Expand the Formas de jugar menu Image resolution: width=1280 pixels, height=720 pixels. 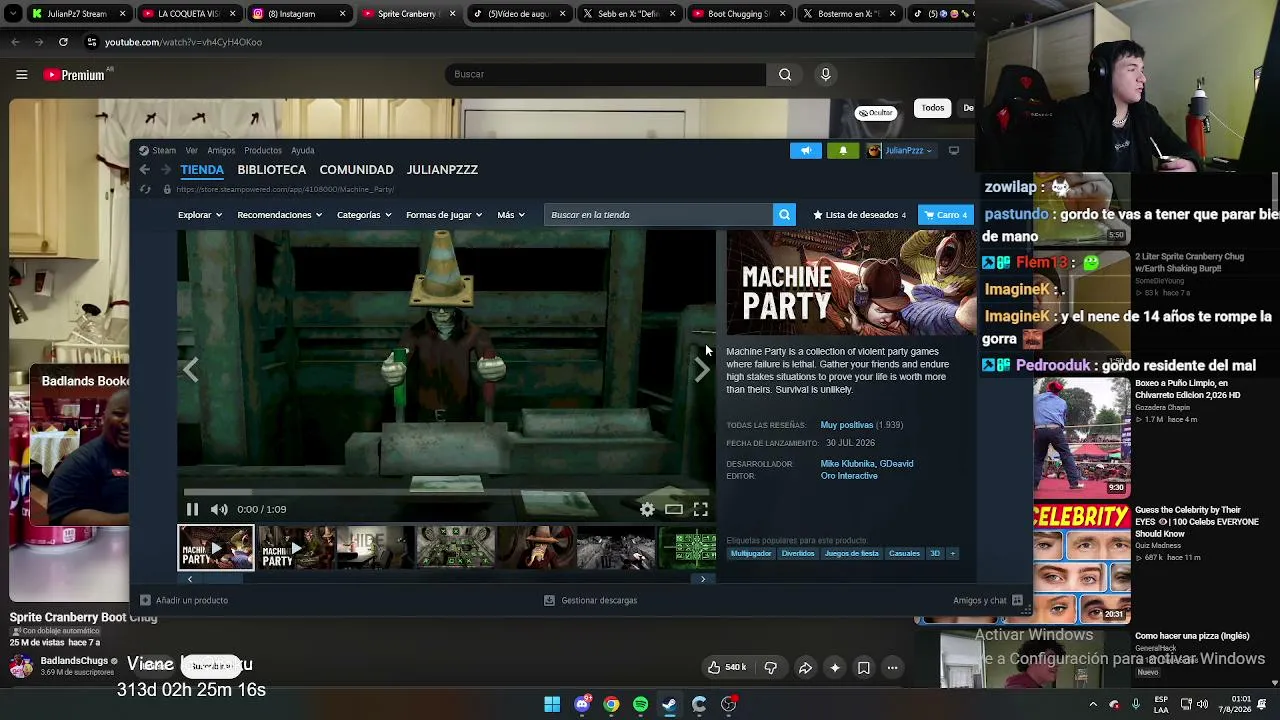click(444, 215)
